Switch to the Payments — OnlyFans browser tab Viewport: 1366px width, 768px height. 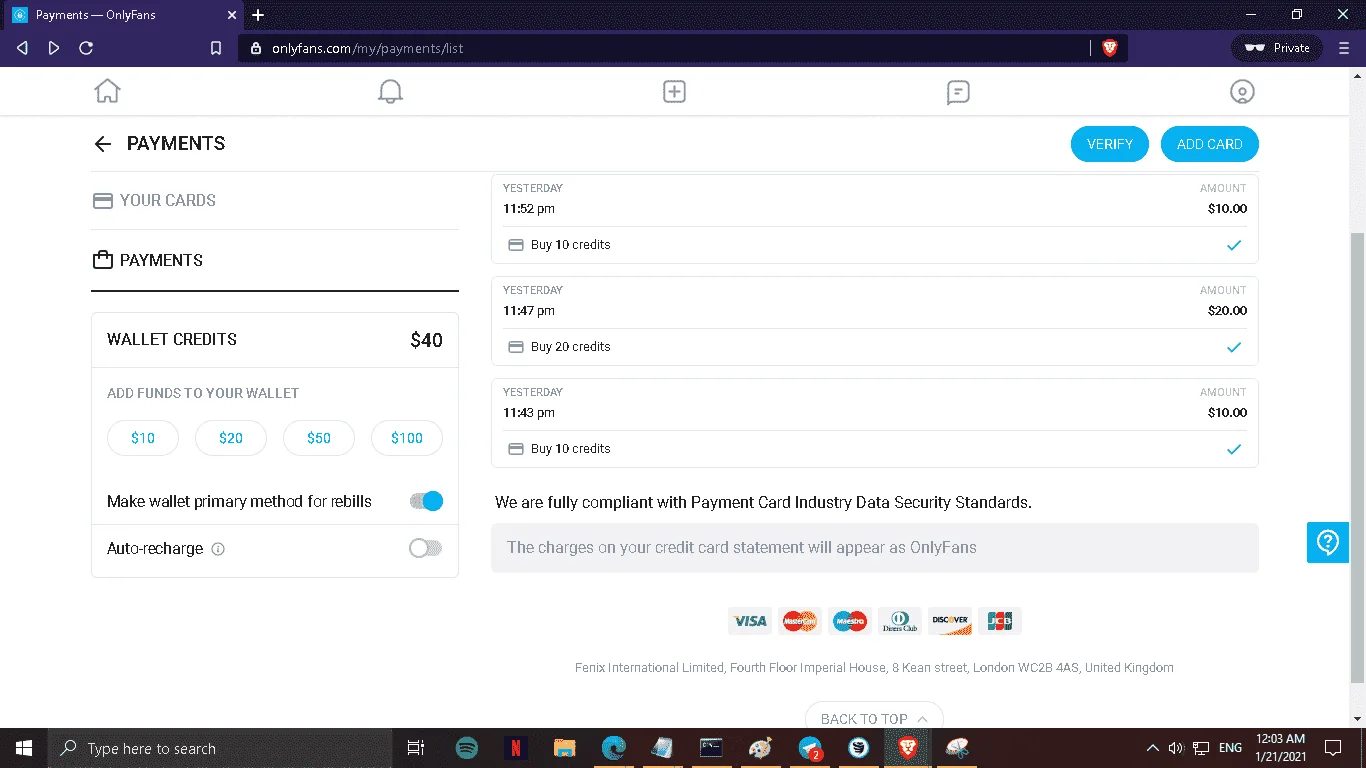123,15
